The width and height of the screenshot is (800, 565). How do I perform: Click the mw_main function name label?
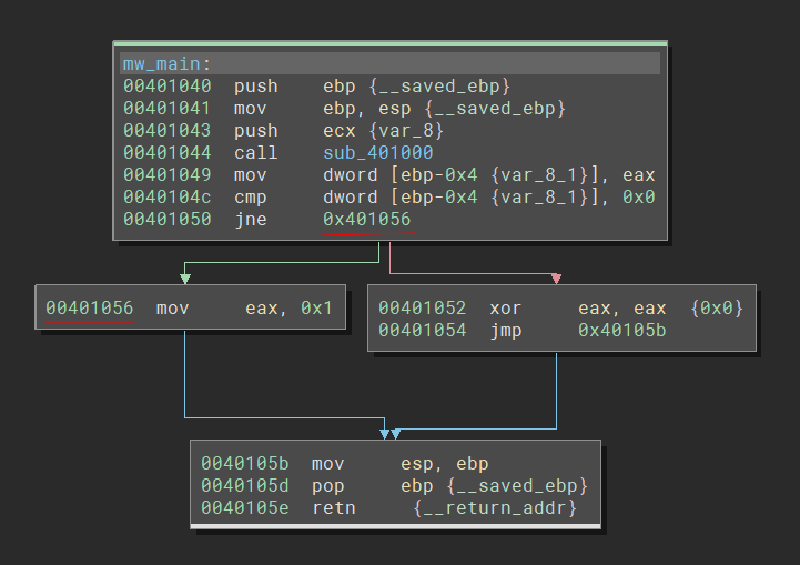166,64
